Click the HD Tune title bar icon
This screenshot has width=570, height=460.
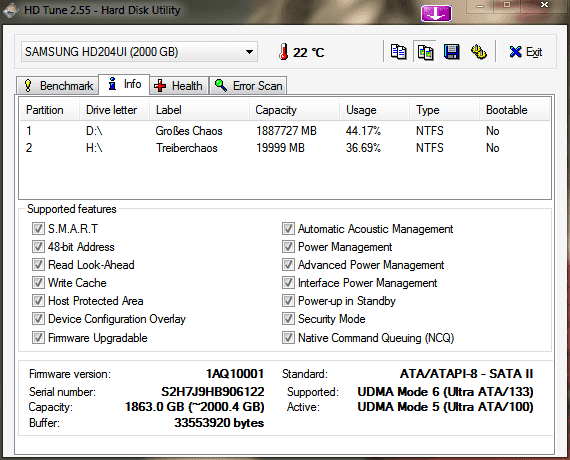[10, 10]
